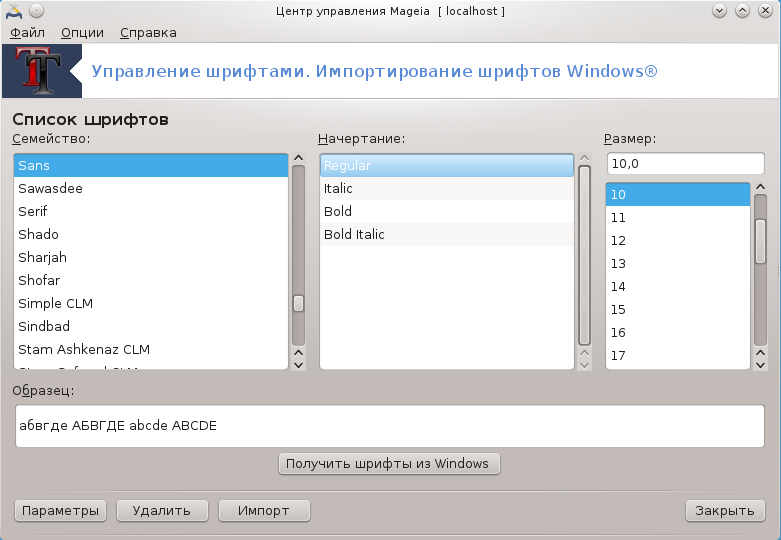
Task: Open the Справка menu
Action: (148, 33)
